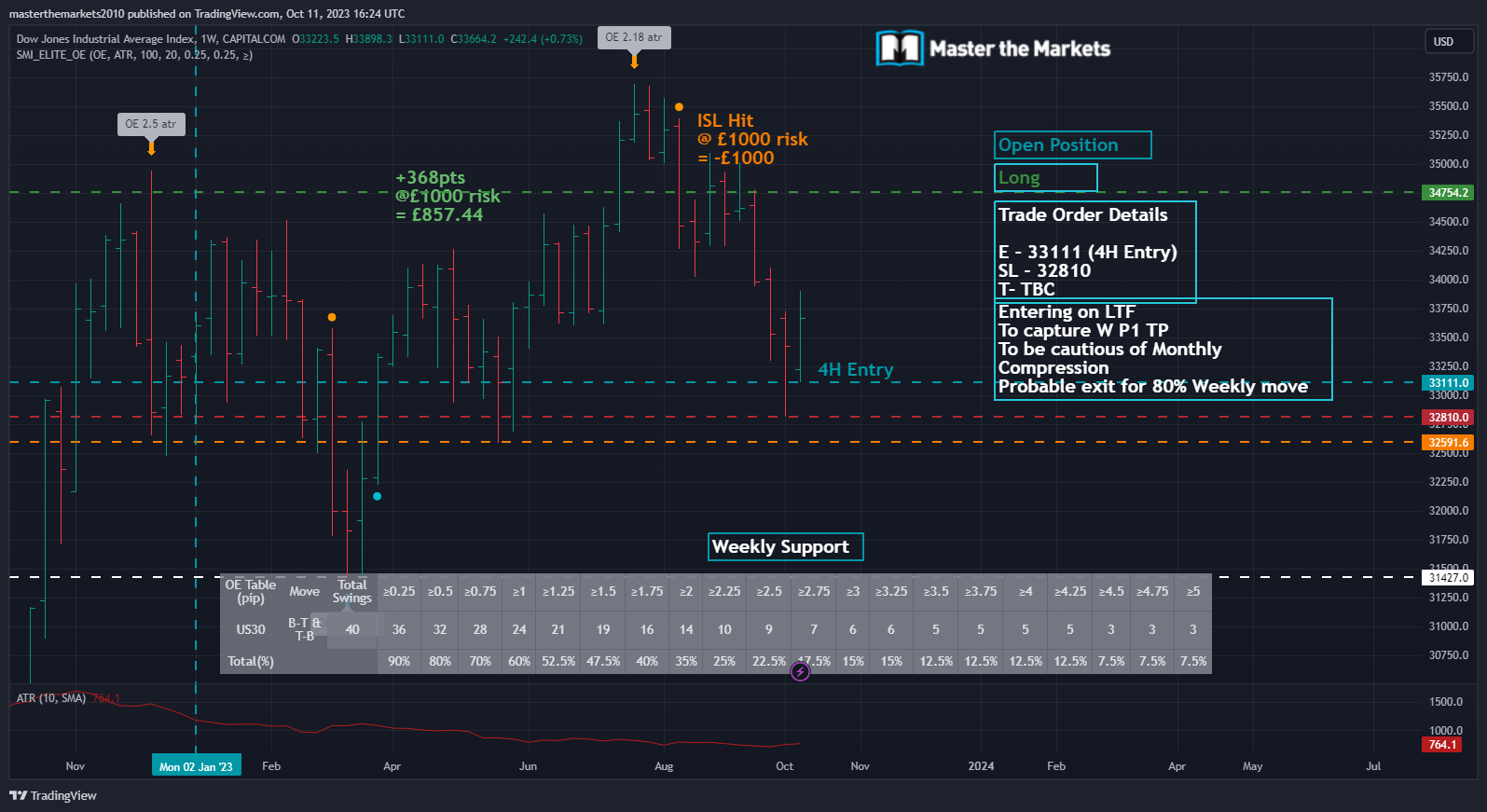Click the ≥5 column header
The width and height of the screenshot is (1487, 812).
1193,592
